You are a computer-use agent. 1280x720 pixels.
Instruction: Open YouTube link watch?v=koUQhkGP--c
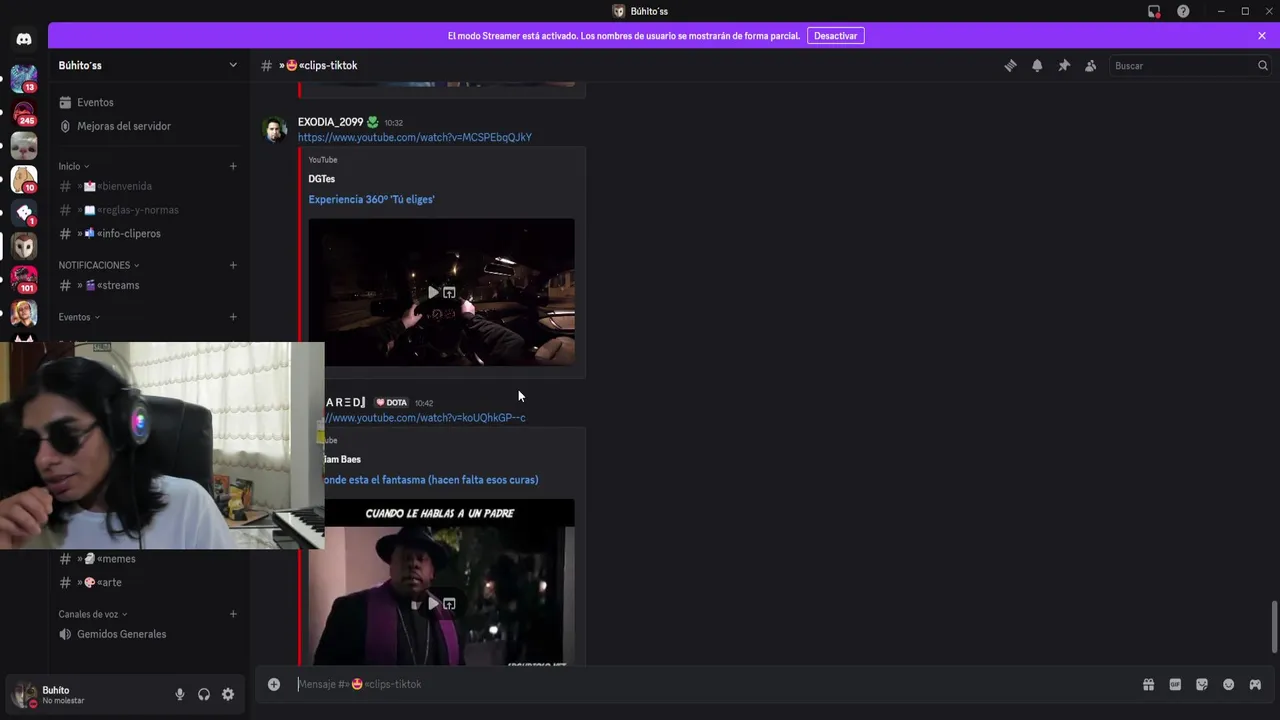coord(425,418)
